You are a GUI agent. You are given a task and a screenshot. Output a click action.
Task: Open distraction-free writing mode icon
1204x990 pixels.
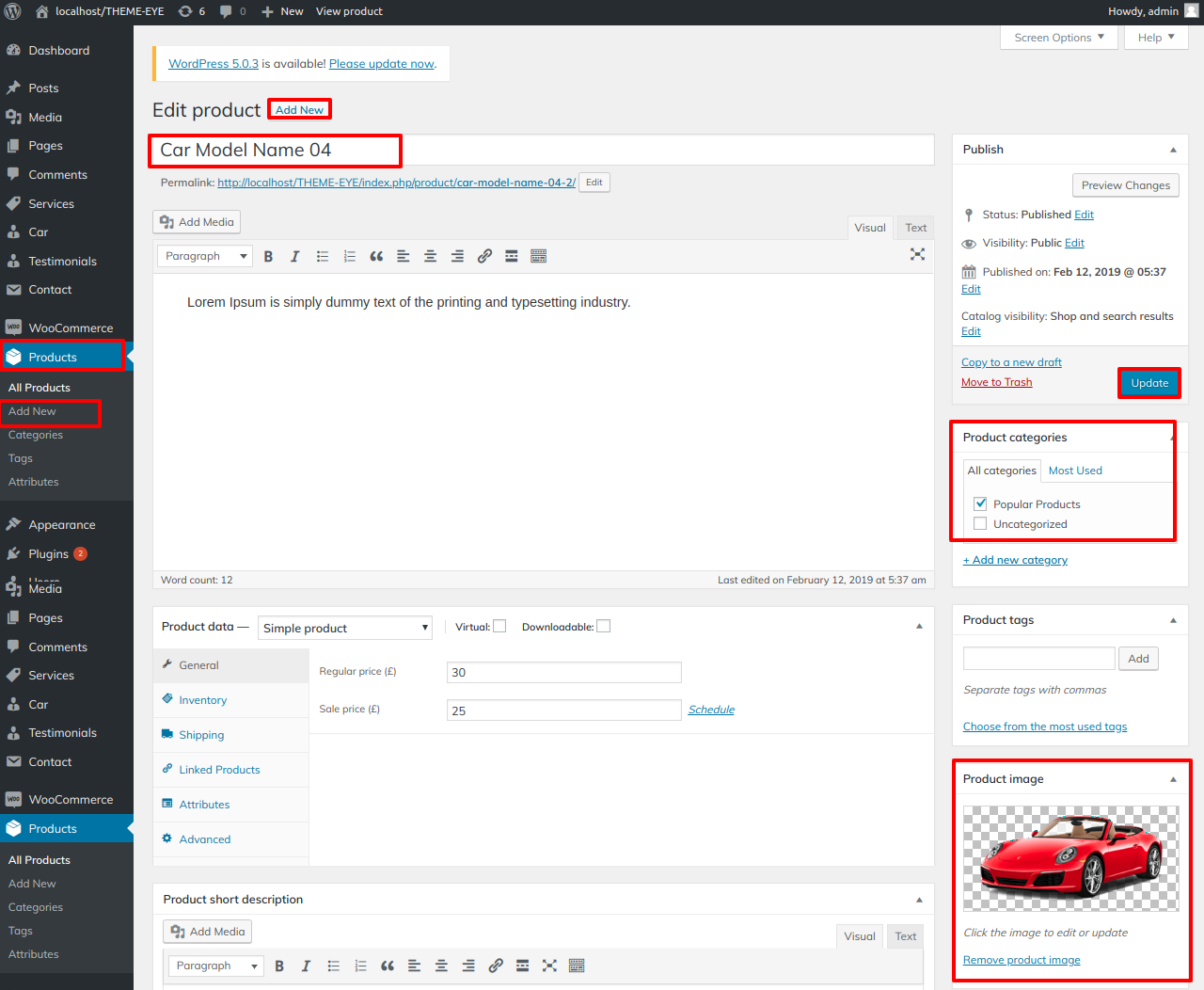917,254
